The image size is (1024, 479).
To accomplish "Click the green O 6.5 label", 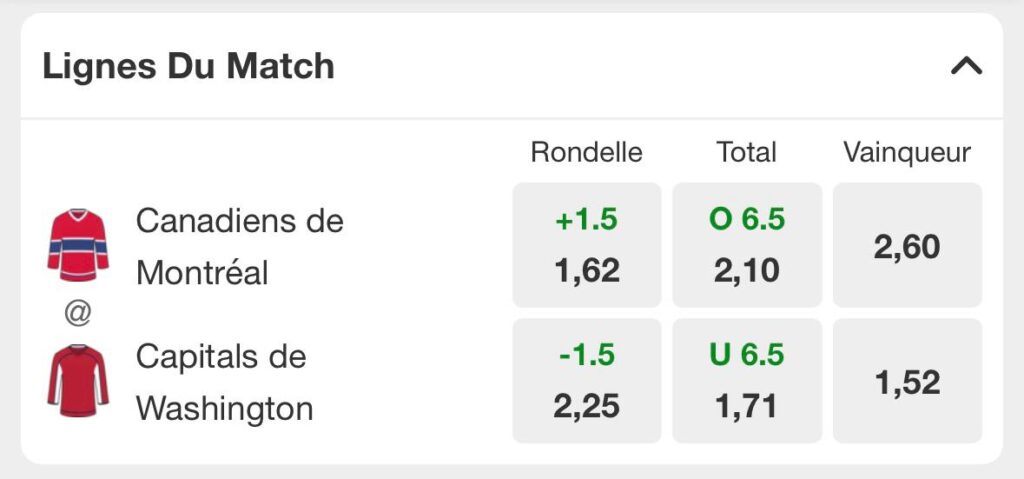I will click(746, 220).
